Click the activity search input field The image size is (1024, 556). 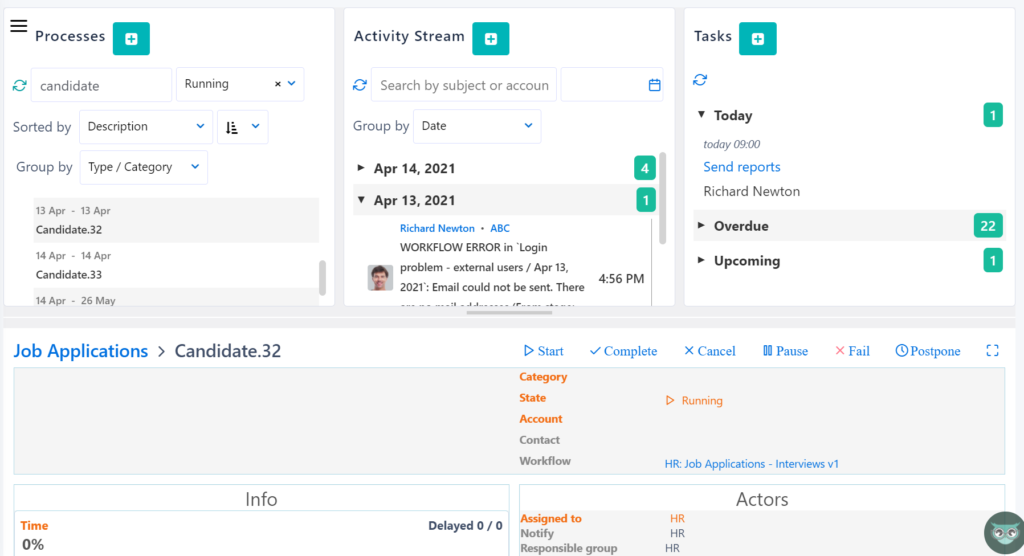click(463, 86)
